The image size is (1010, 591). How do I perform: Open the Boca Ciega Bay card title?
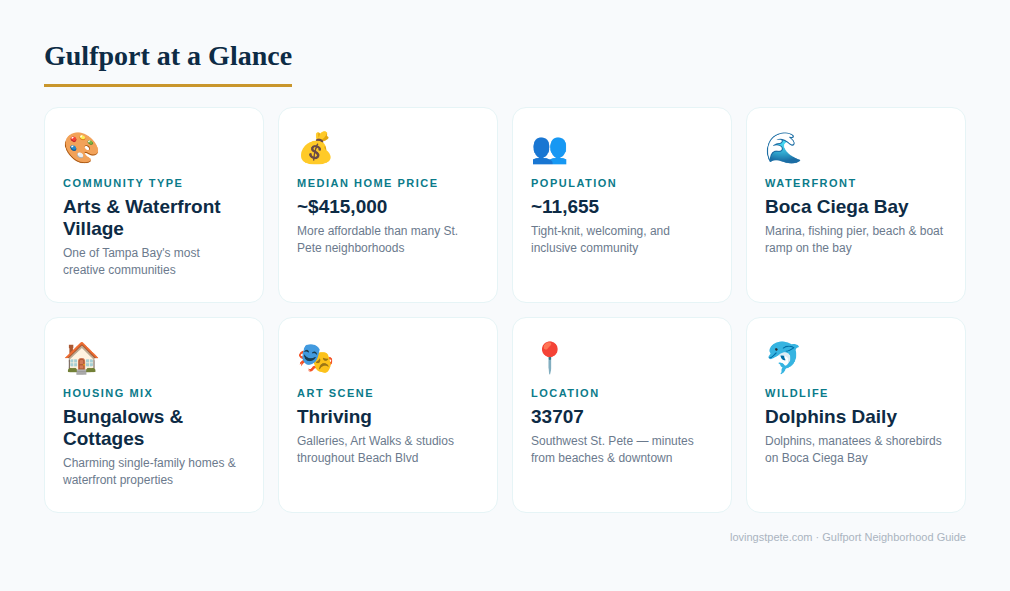836,207
